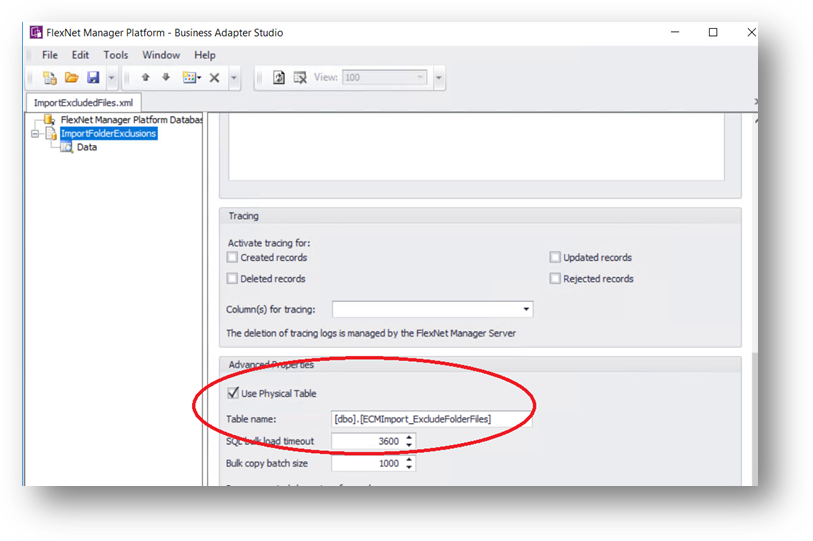The height and width of the screenshot is (541, 813).
Task: Open the add-item dropdown arrow in toolbar
Action: click(199, 78)
